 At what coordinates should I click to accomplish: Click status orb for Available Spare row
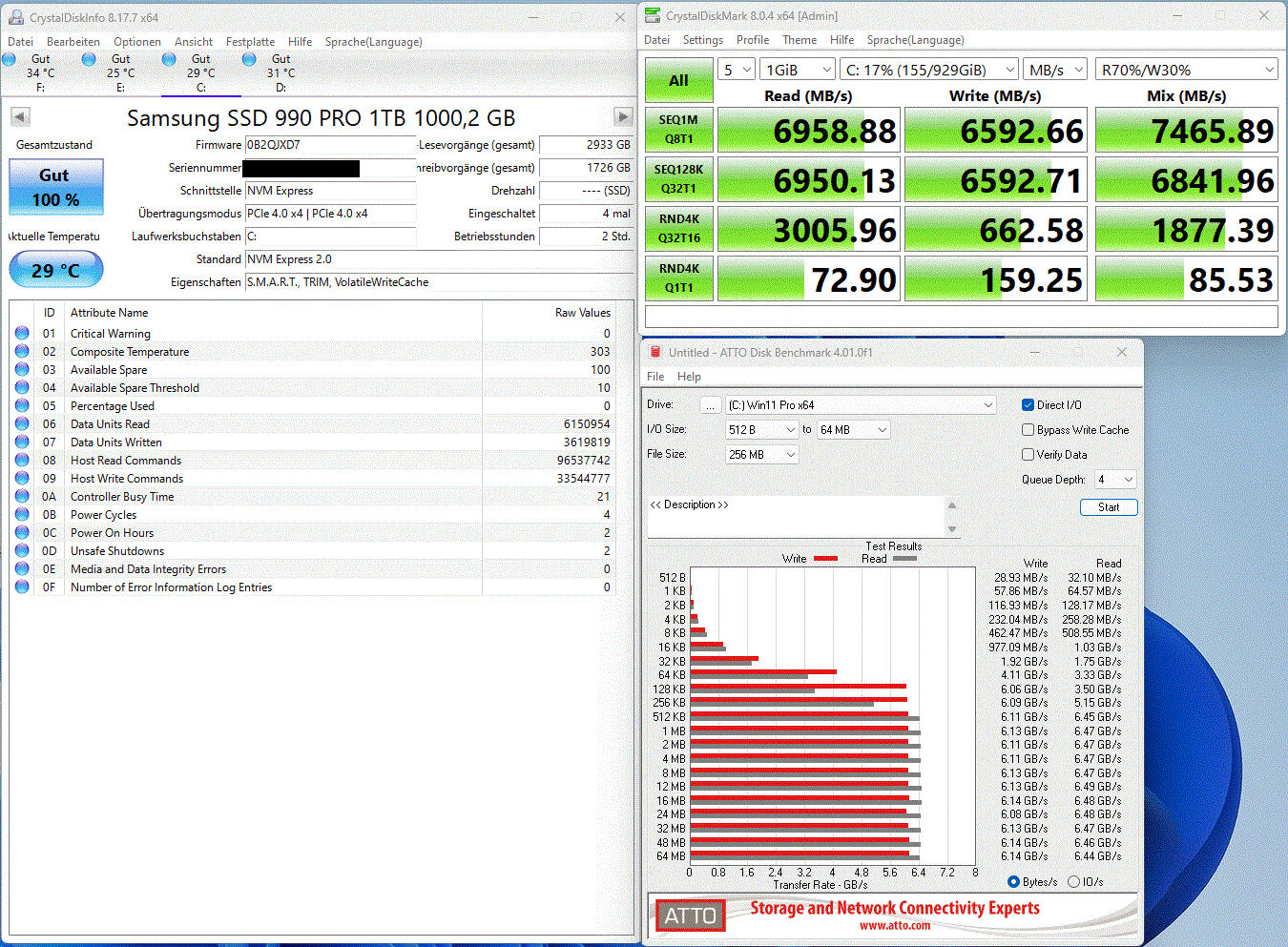pos(22,369)
